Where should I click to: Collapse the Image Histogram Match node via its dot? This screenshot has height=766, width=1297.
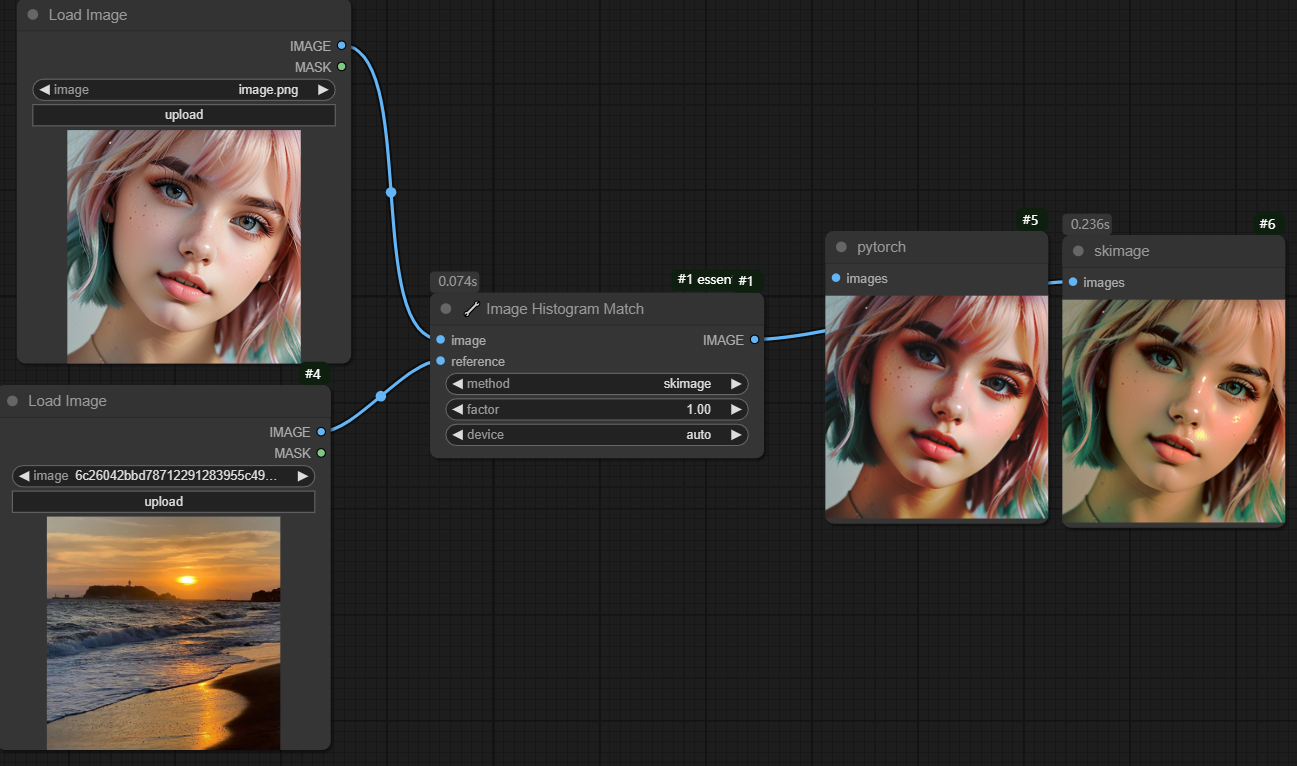point(446,309)
